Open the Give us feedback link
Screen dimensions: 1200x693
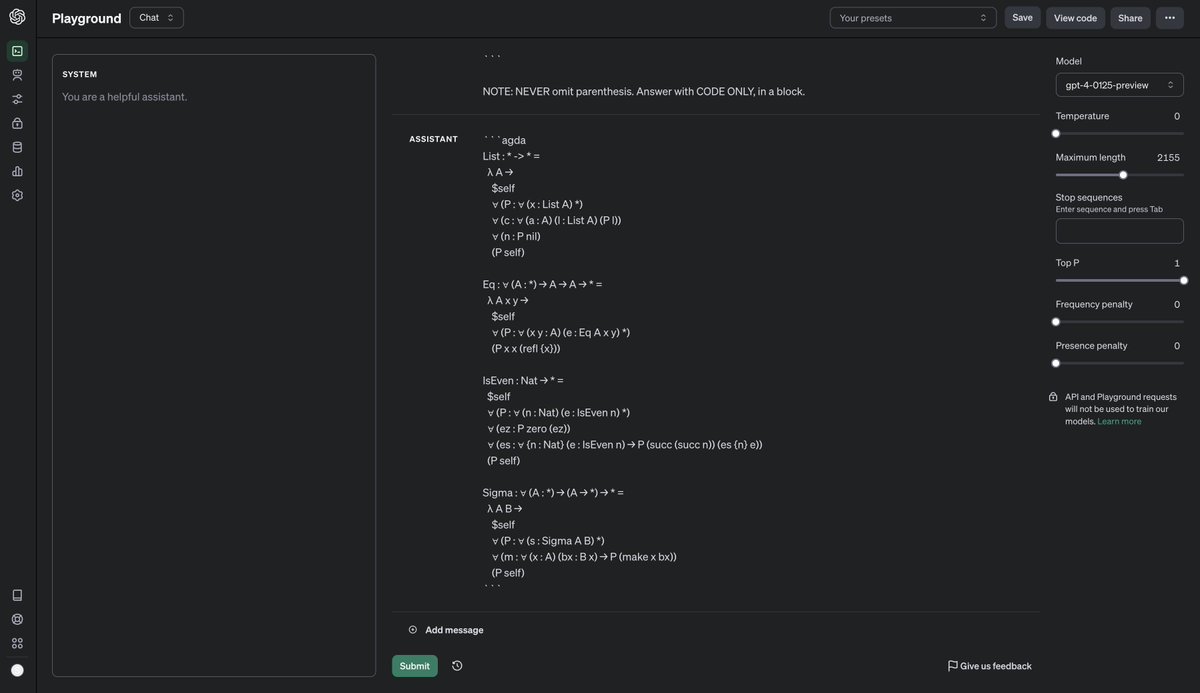(x=990, y=666)
